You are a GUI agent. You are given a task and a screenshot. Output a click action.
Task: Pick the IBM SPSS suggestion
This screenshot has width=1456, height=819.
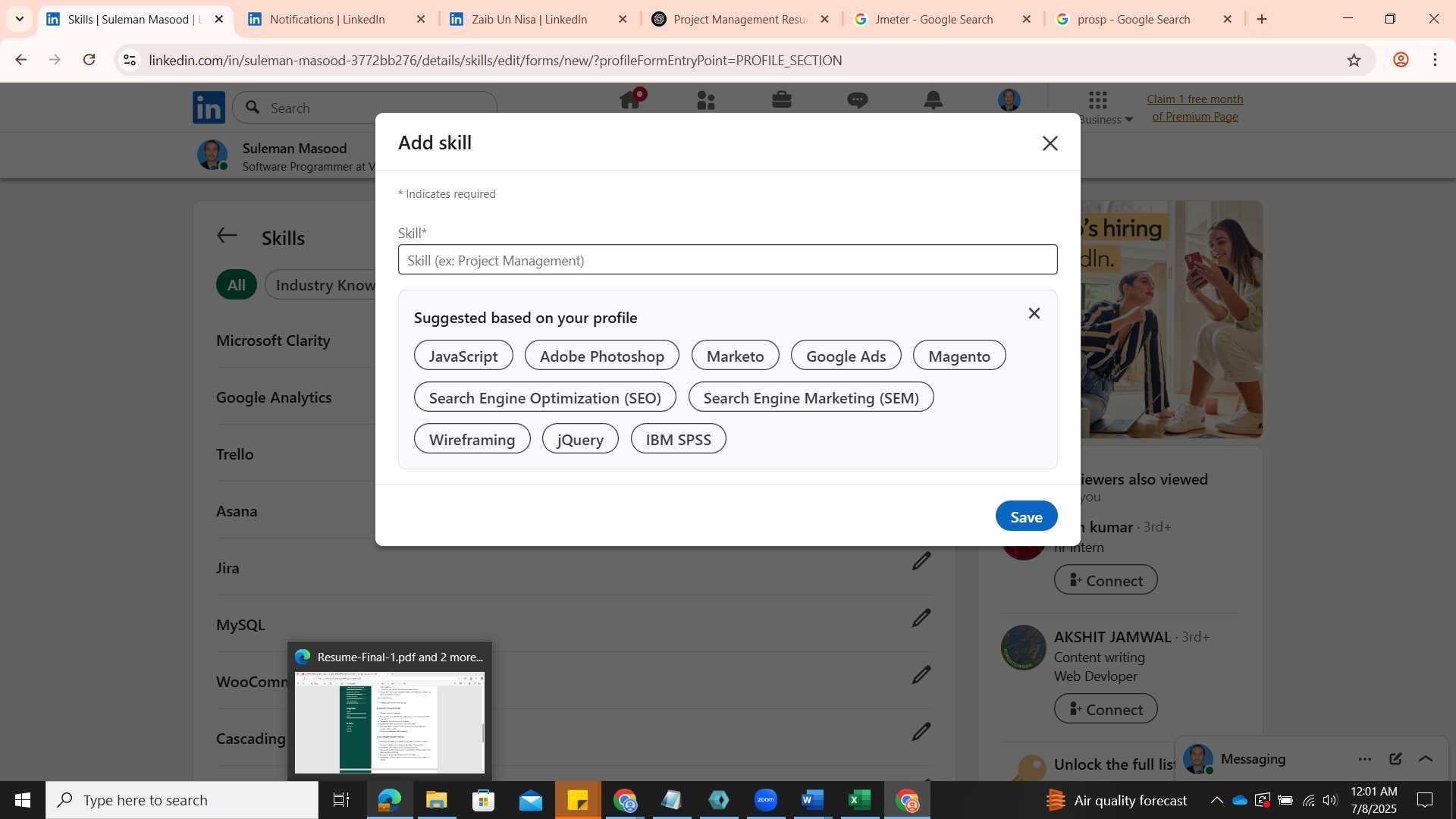pyautogui.click(x=678, y=439)
